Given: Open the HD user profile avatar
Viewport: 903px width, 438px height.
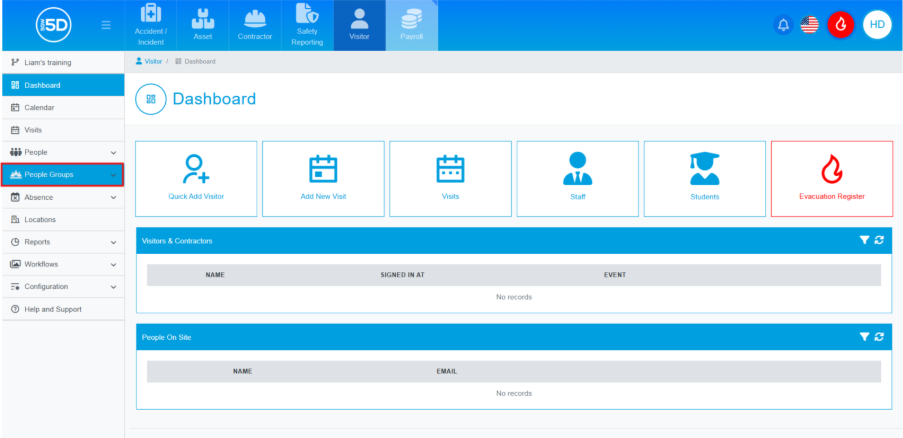Looking at the screenshot, I should tap(877, 24).
